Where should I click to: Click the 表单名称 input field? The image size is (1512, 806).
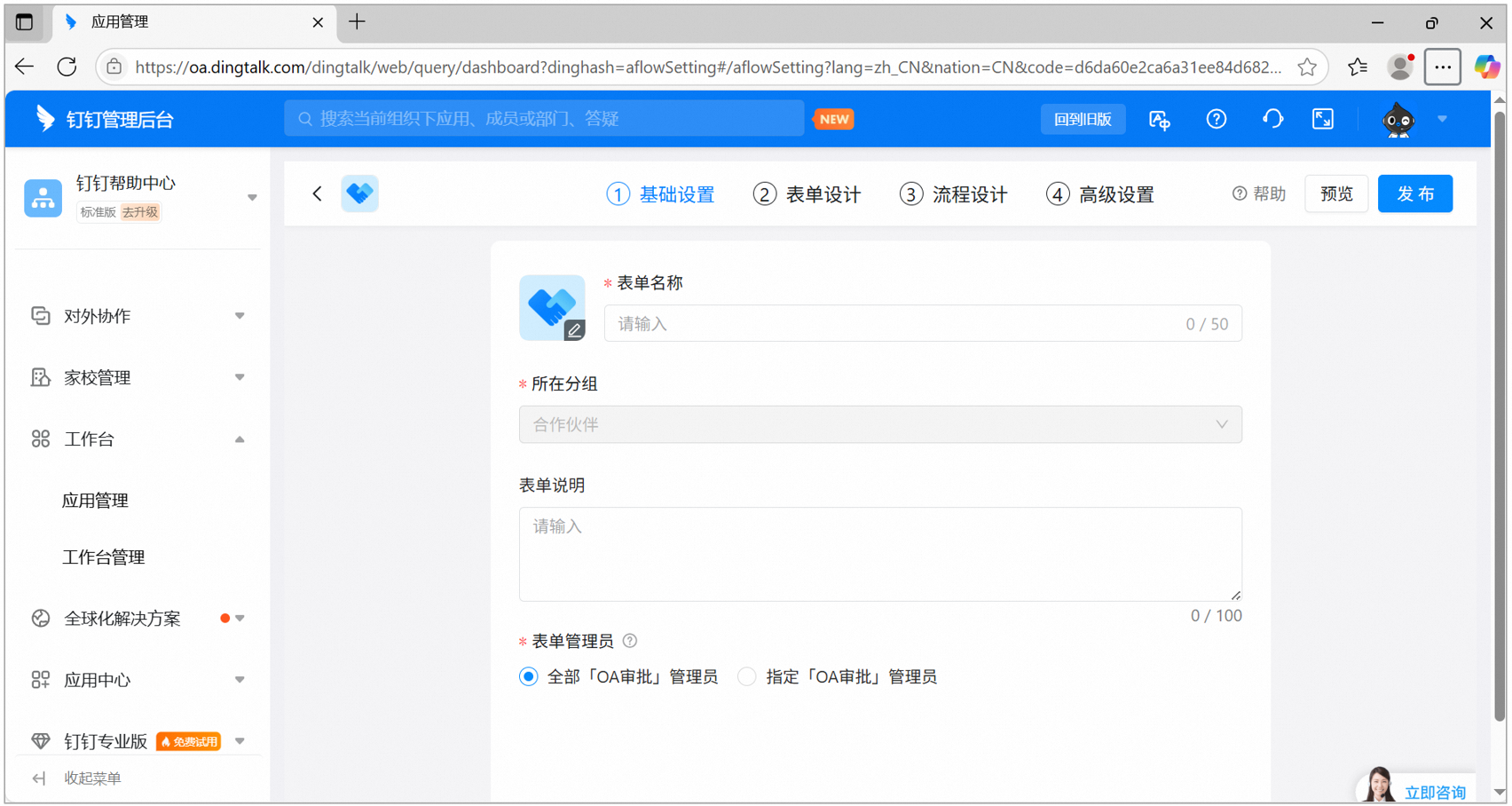tap(923, 323)
